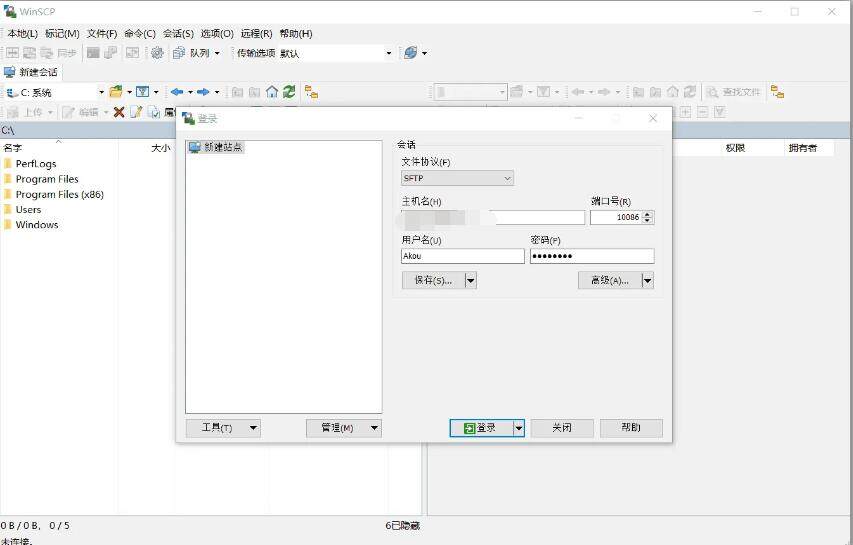Click the save (保存) button
Image resolution: width=853 pixels, height=545 pixels.
[x=434, y=280]
